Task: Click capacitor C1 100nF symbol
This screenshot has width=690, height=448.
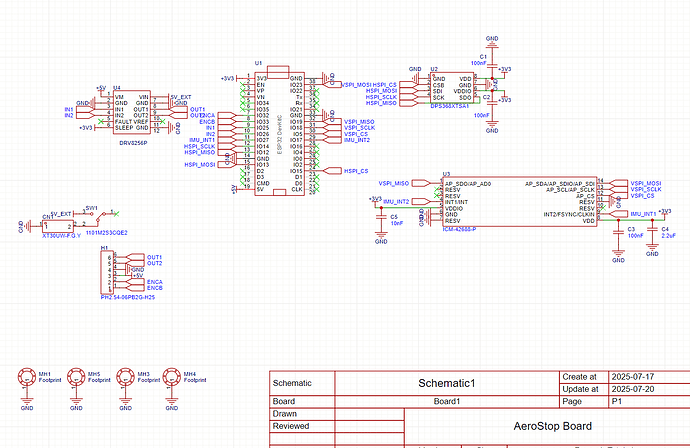Action: 491,63
